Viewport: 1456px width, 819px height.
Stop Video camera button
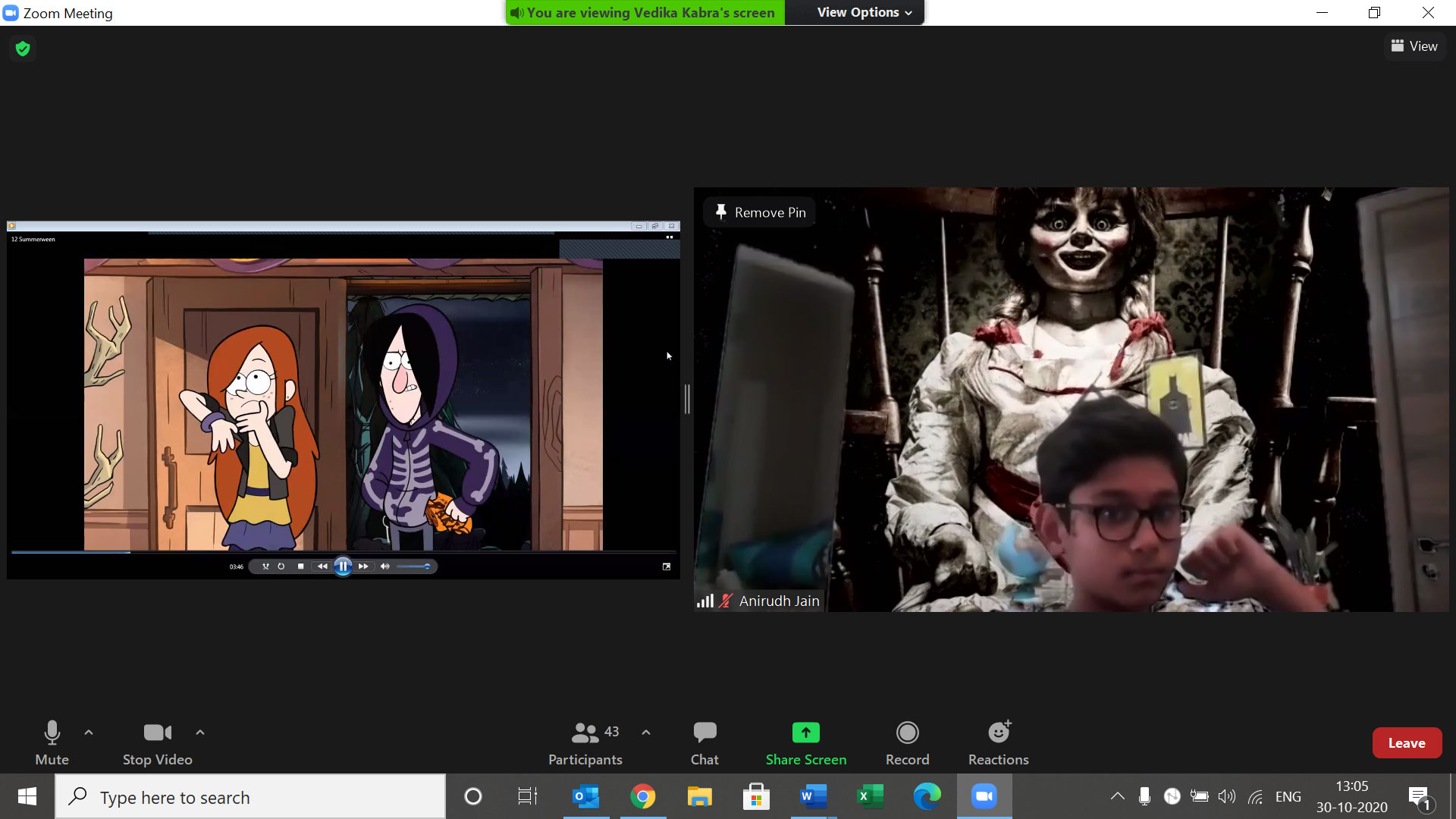tap(158, 742)
